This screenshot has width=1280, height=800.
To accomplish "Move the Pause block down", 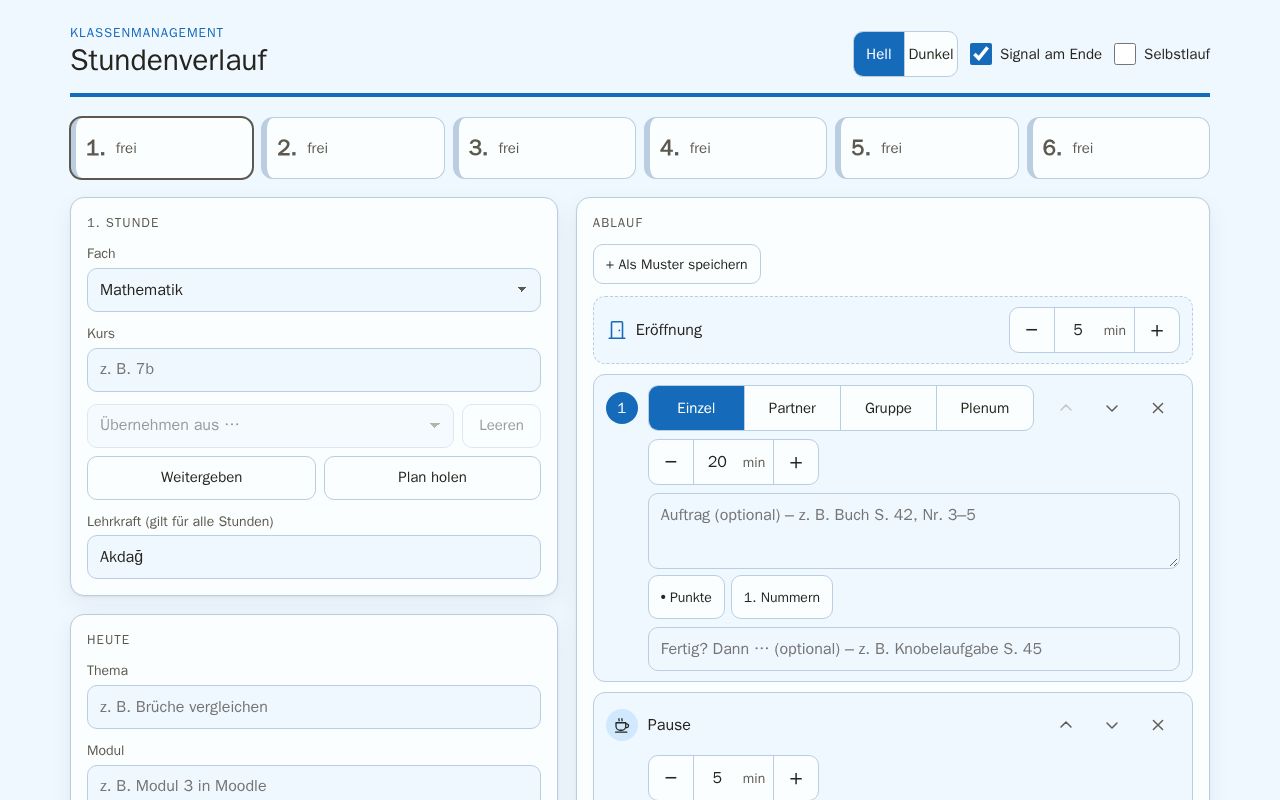I will 1112,725.
